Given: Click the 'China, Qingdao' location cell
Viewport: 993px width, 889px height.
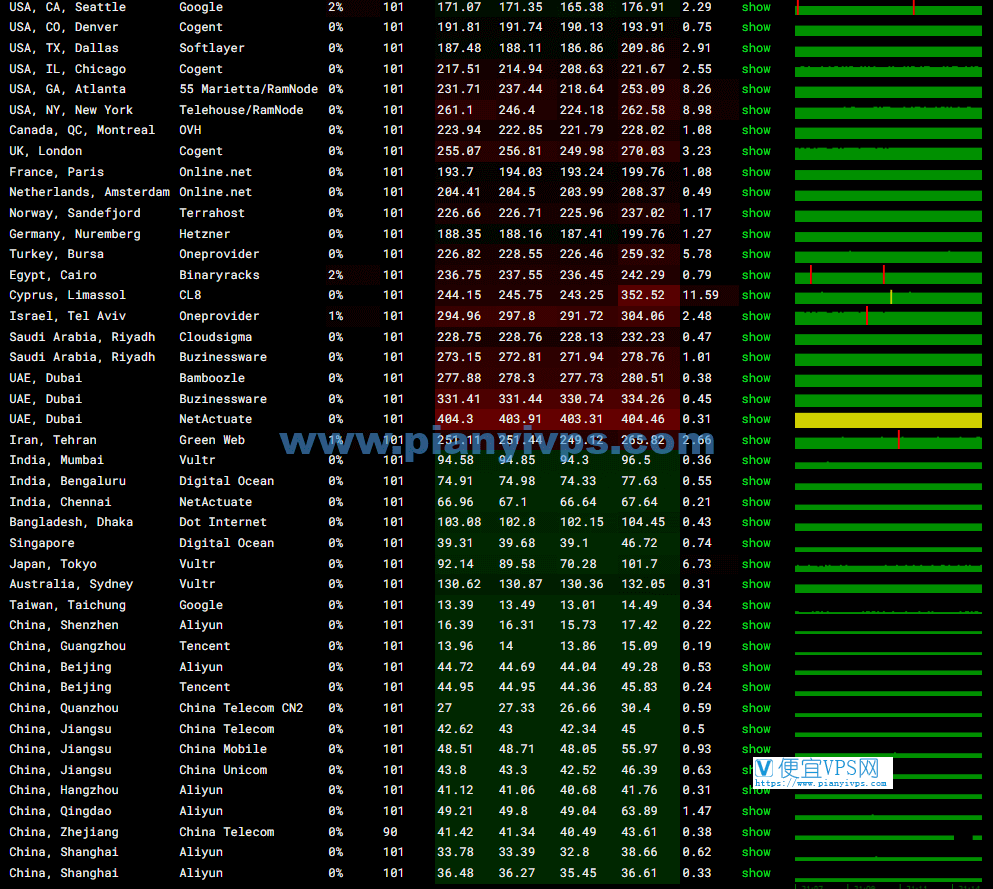Looking at the screenshot, I should 60,812.
